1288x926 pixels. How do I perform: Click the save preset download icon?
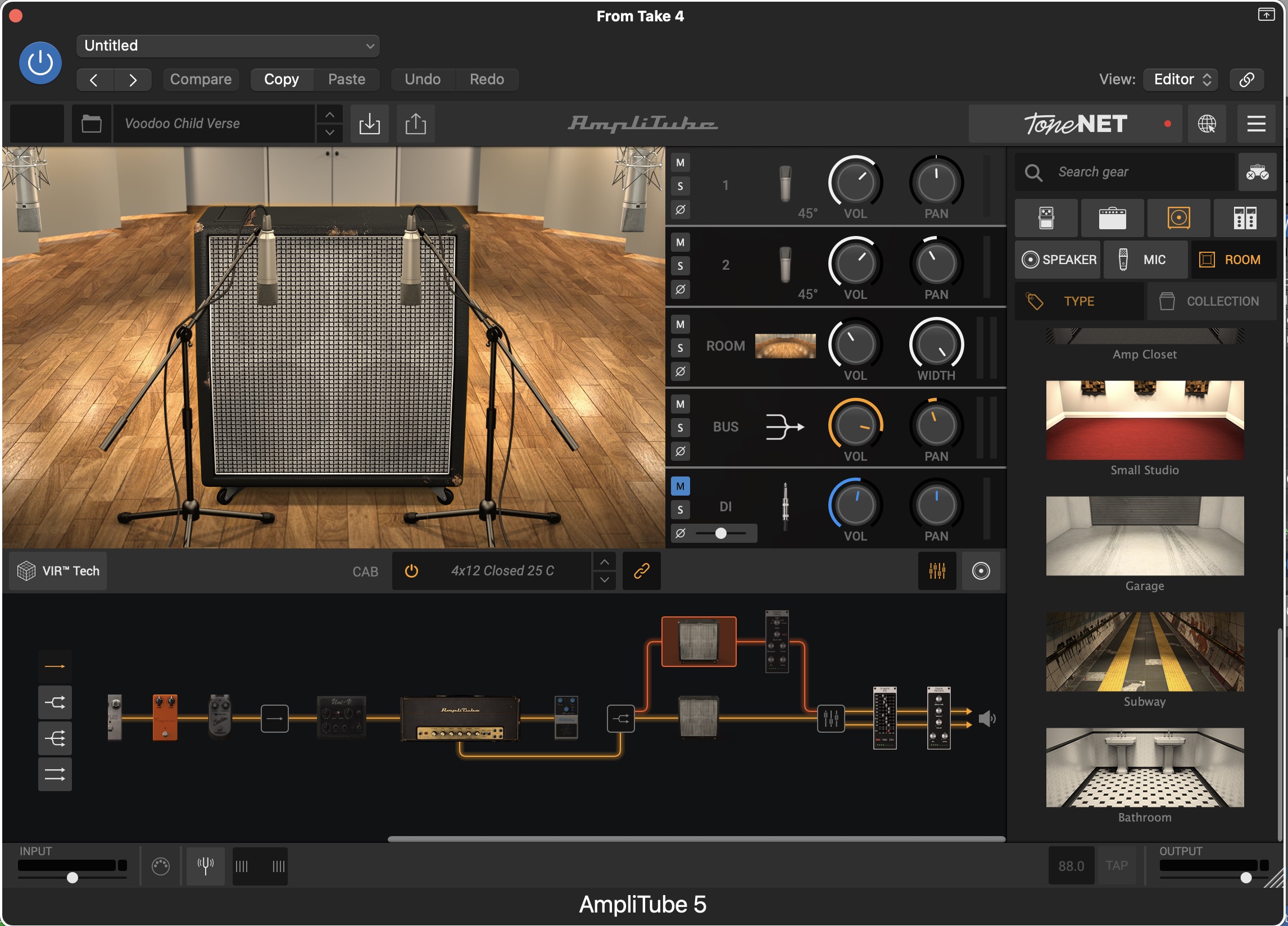[x=370, y=123]
